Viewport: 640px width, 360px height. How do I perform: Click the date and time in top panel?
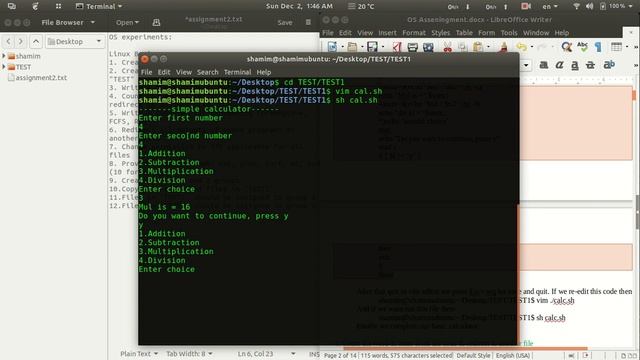click(x=299, y=6)
